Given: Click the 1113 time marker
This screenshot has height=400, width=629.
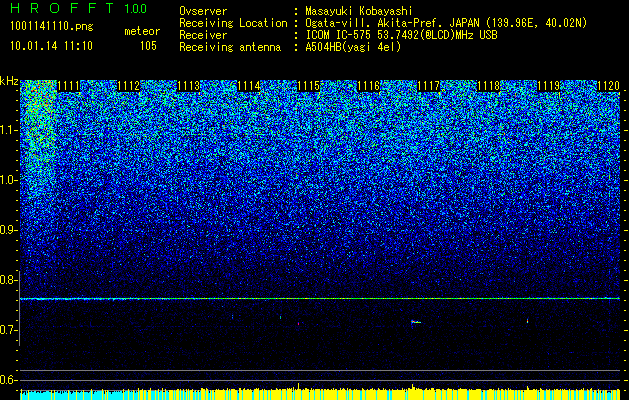Looking at the screenshot, I should tap(188, 86).
